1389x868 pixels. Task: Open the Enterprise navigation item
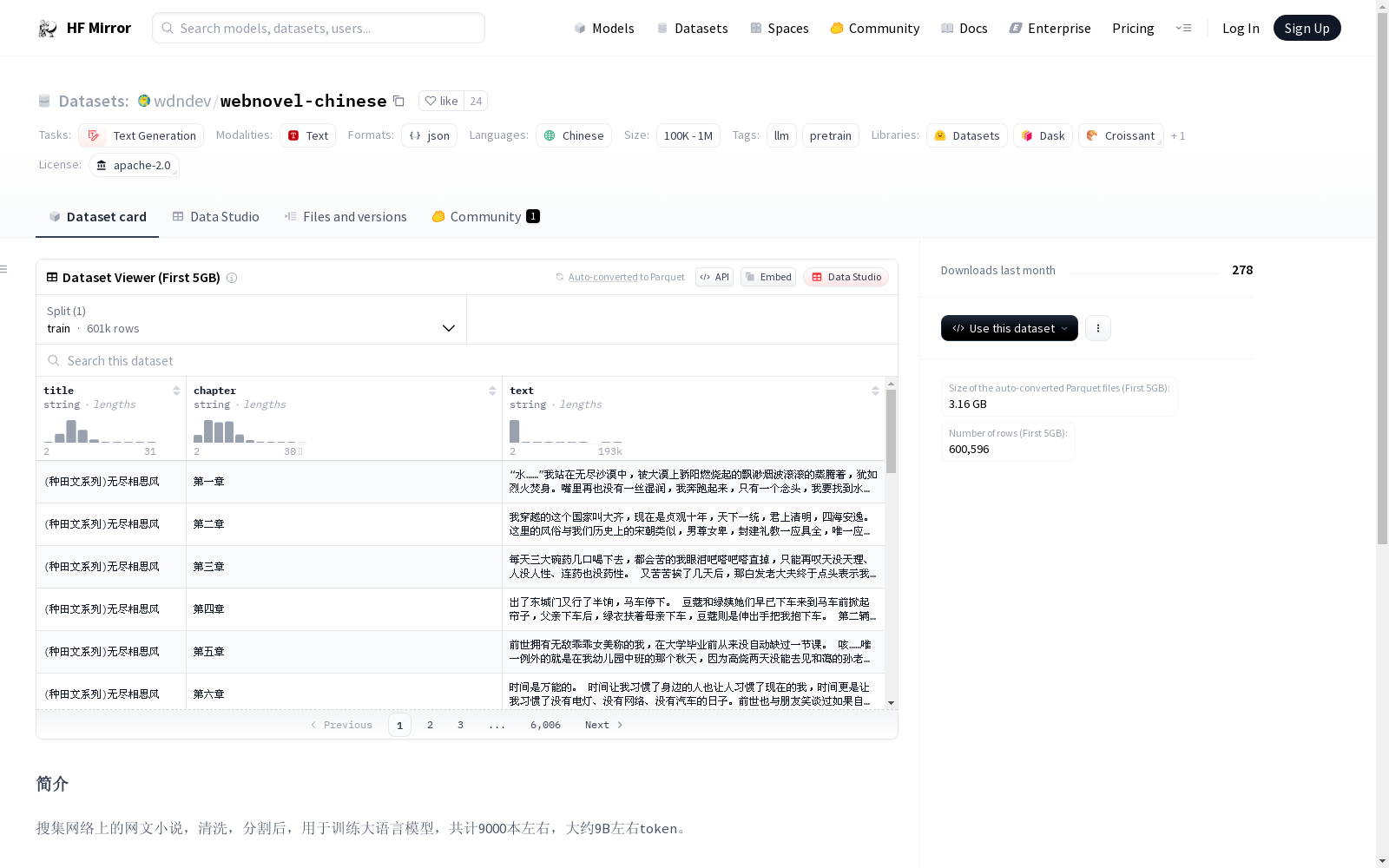tap(1050, 28)
